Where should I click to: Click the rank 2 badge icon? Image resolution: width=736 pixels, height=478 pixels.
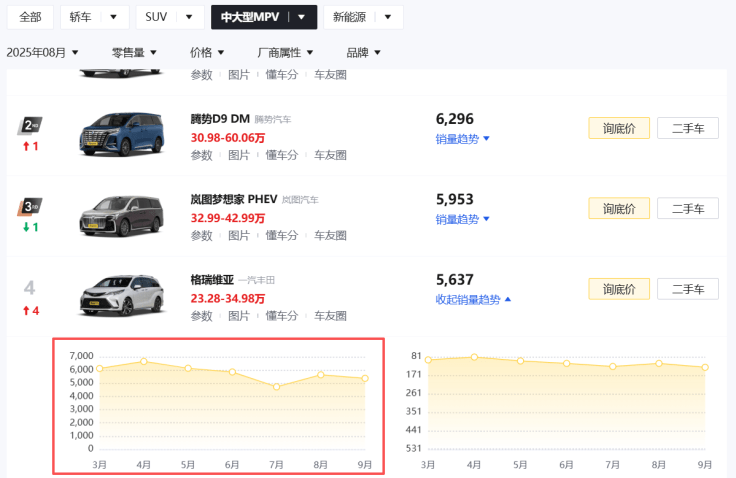(30, 126)
